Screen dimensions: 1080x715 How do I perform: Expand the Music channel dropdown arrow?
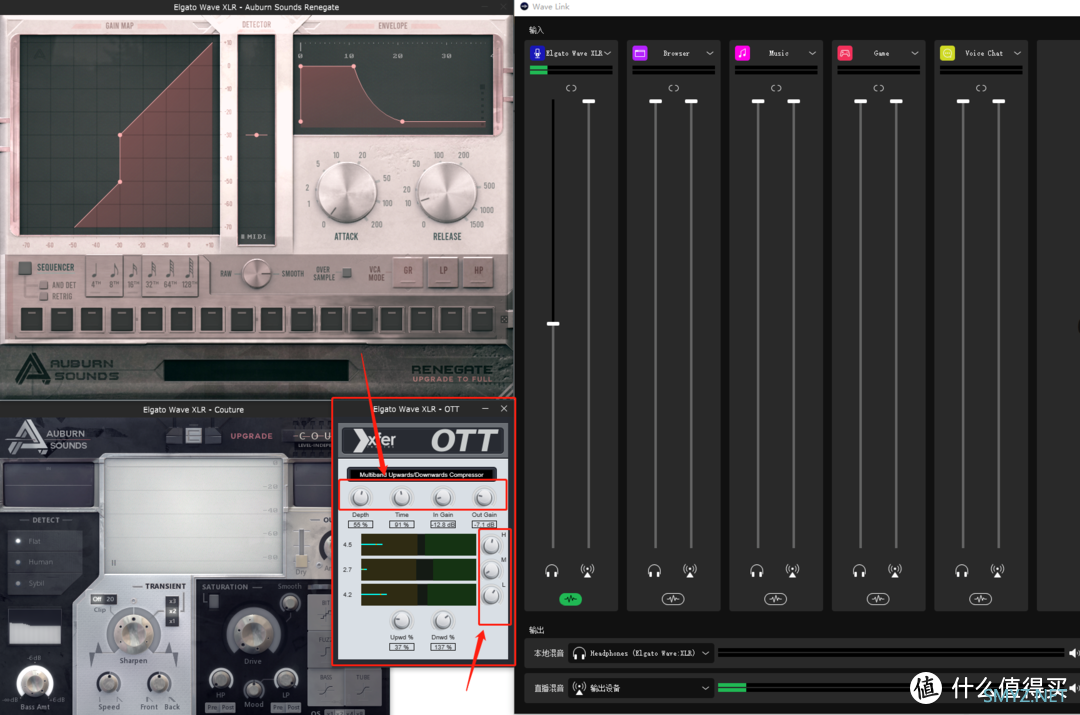813,53
